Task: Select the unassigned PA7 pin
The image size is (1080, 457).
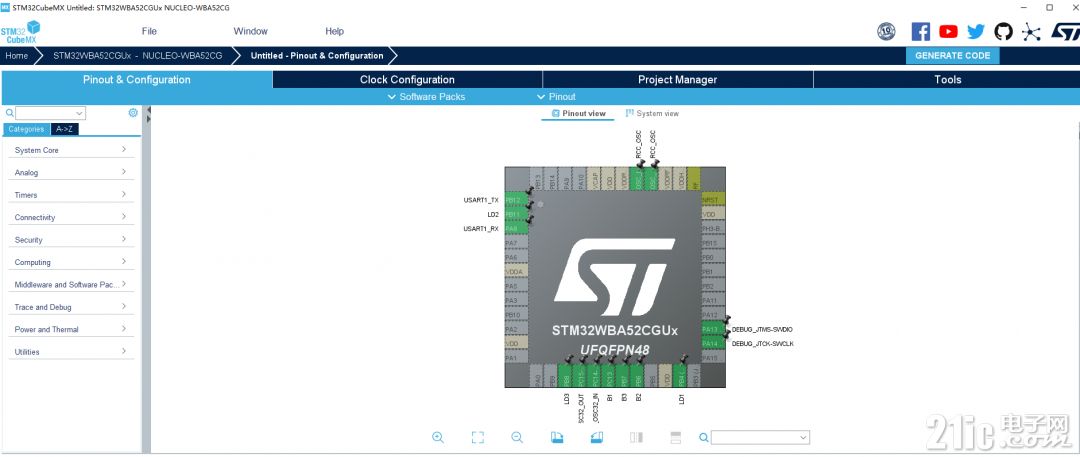Action: click(x=516, y=243)
